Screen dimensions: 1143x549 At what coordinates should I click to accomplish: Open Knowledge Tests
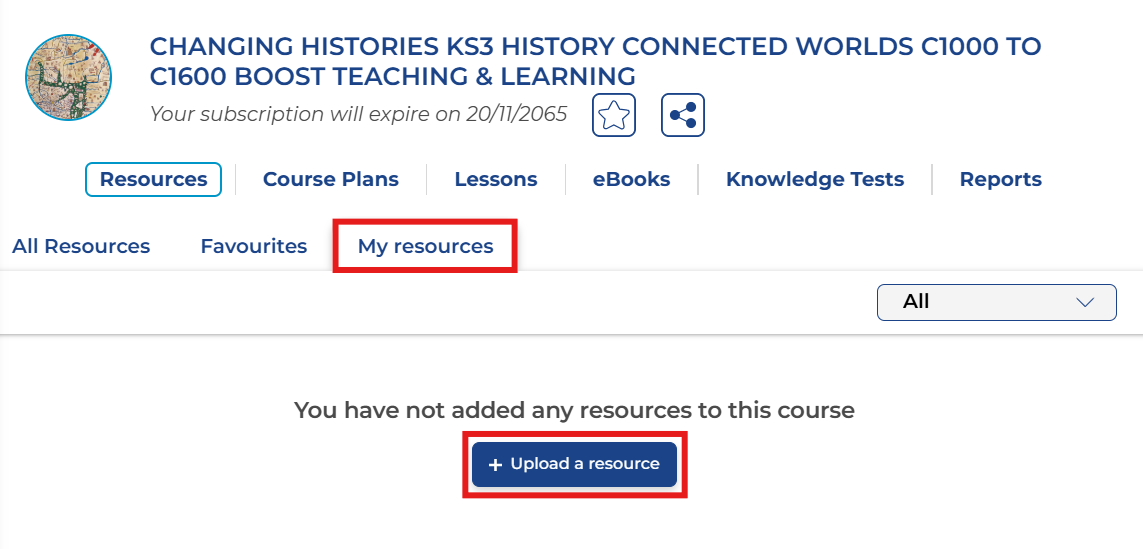tap(815, 180)
